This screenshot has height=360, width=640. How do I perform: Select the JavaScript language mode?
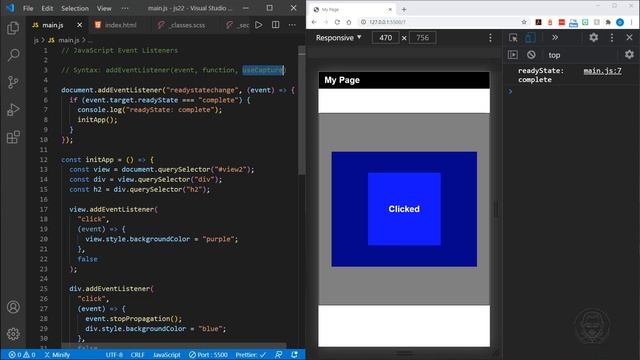[x=167, y=355]
